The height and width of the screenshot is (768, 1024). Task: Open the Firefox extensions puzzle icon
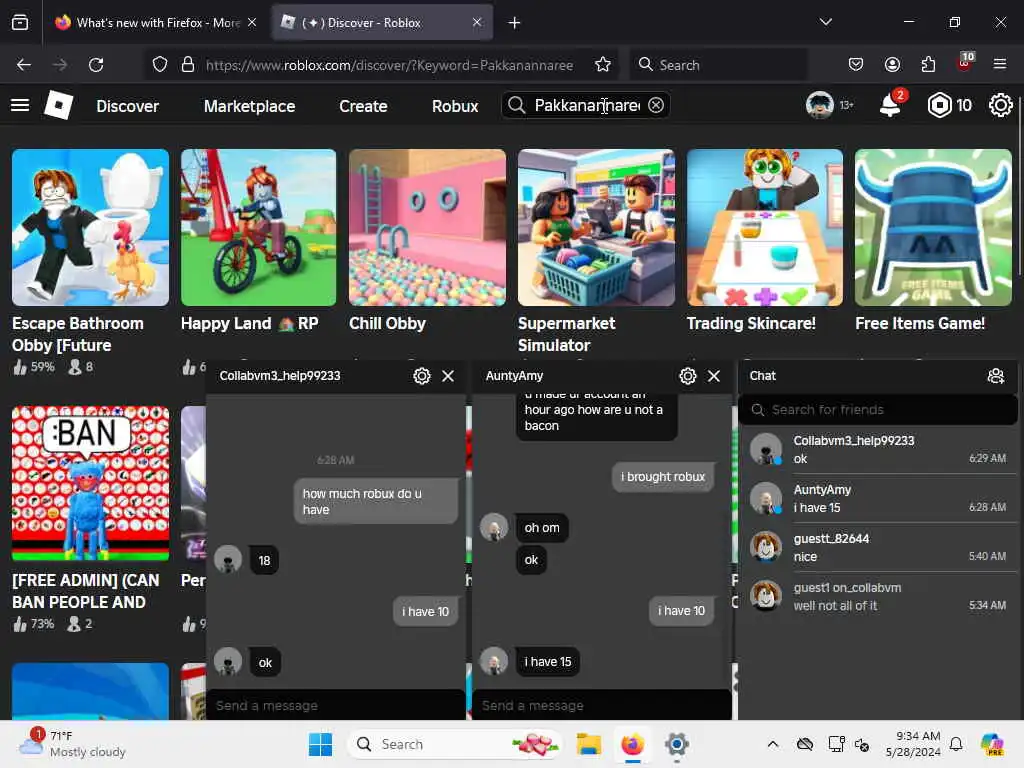pos(928,65)
